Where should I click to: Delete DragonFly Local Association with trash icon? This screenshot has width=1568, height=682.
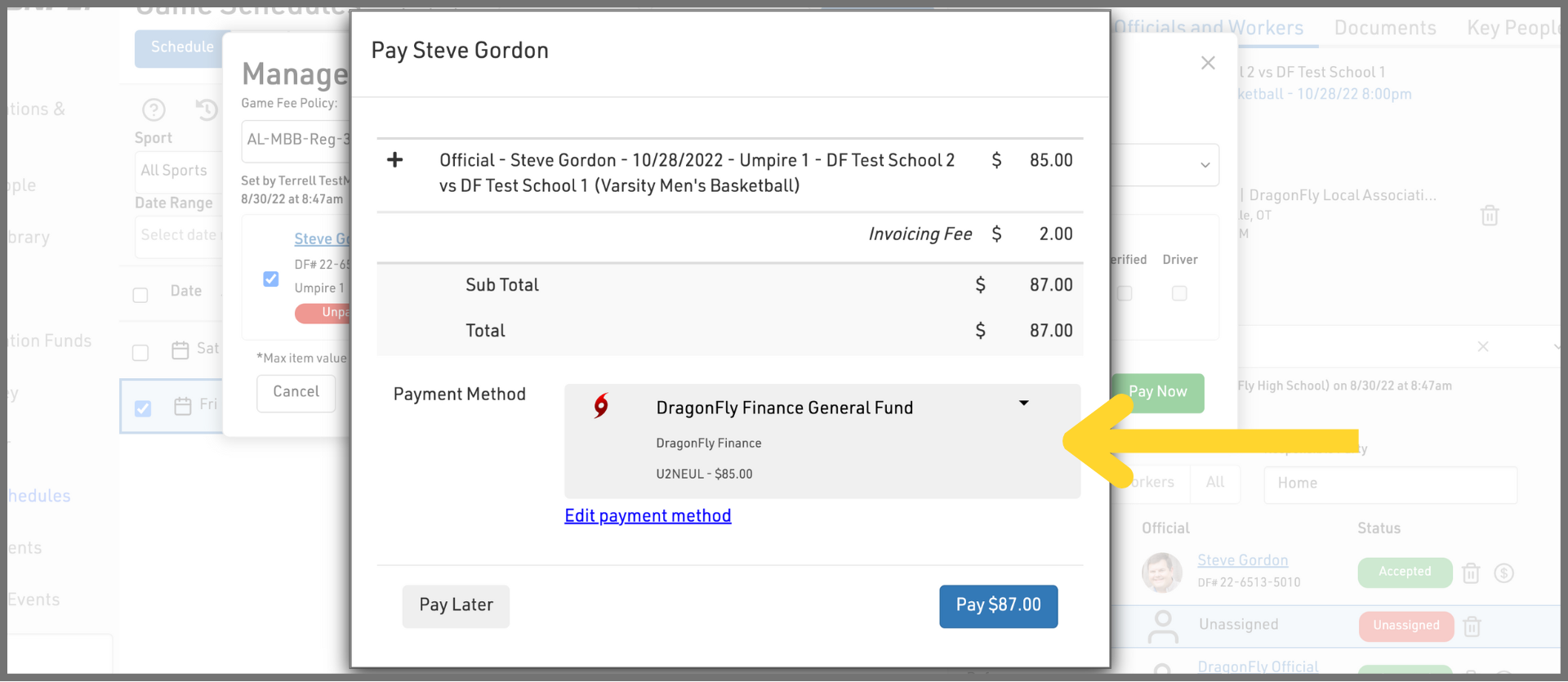coord(1490,216)
